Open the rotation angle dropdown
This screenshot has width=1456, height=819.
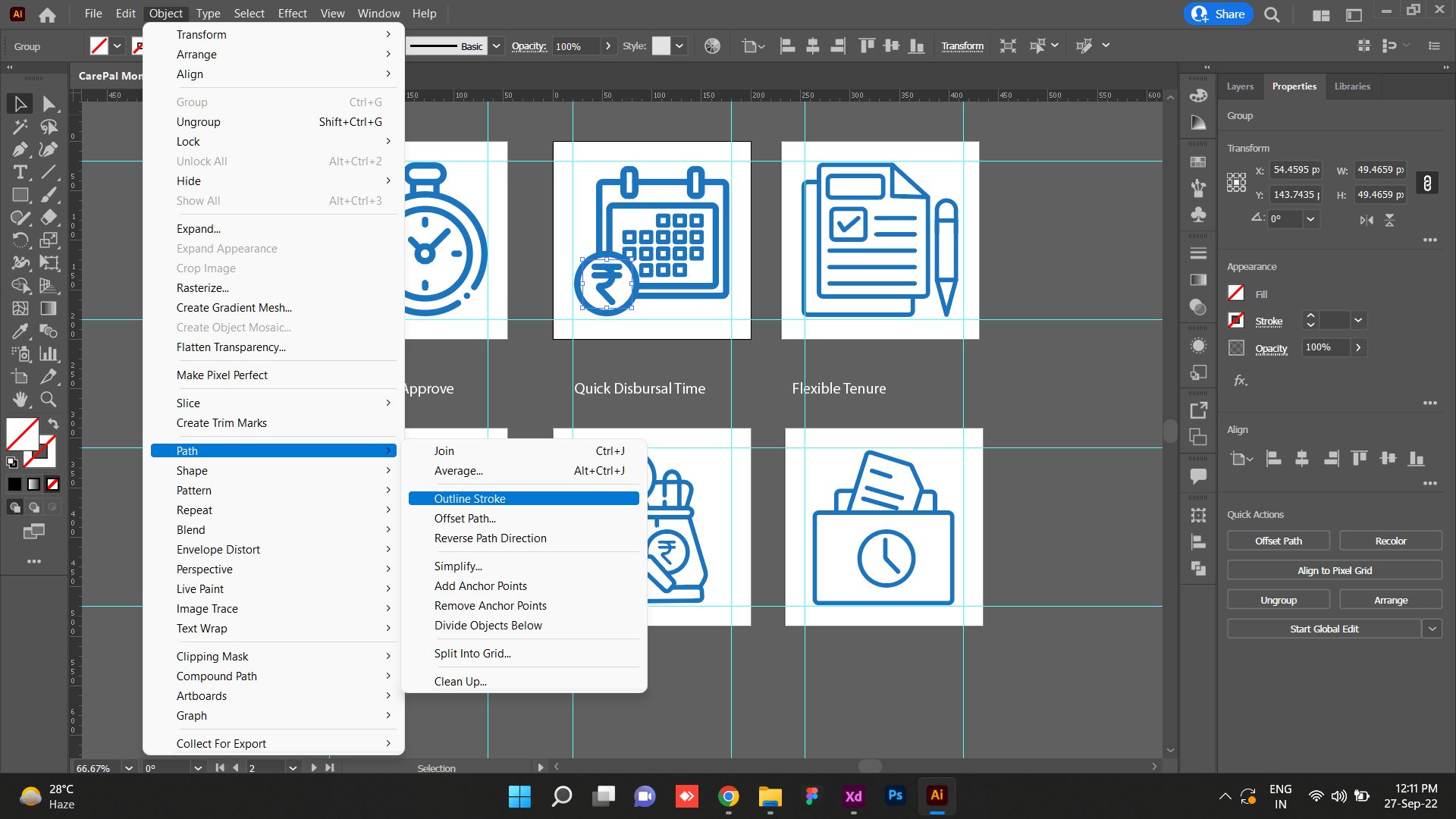[1310, 219]
